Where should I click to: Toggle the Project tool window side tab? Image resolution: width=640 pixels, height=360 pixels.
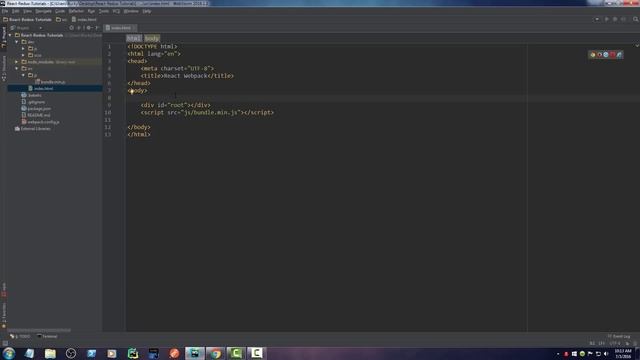pyautogui.click(x=4, y=37)
